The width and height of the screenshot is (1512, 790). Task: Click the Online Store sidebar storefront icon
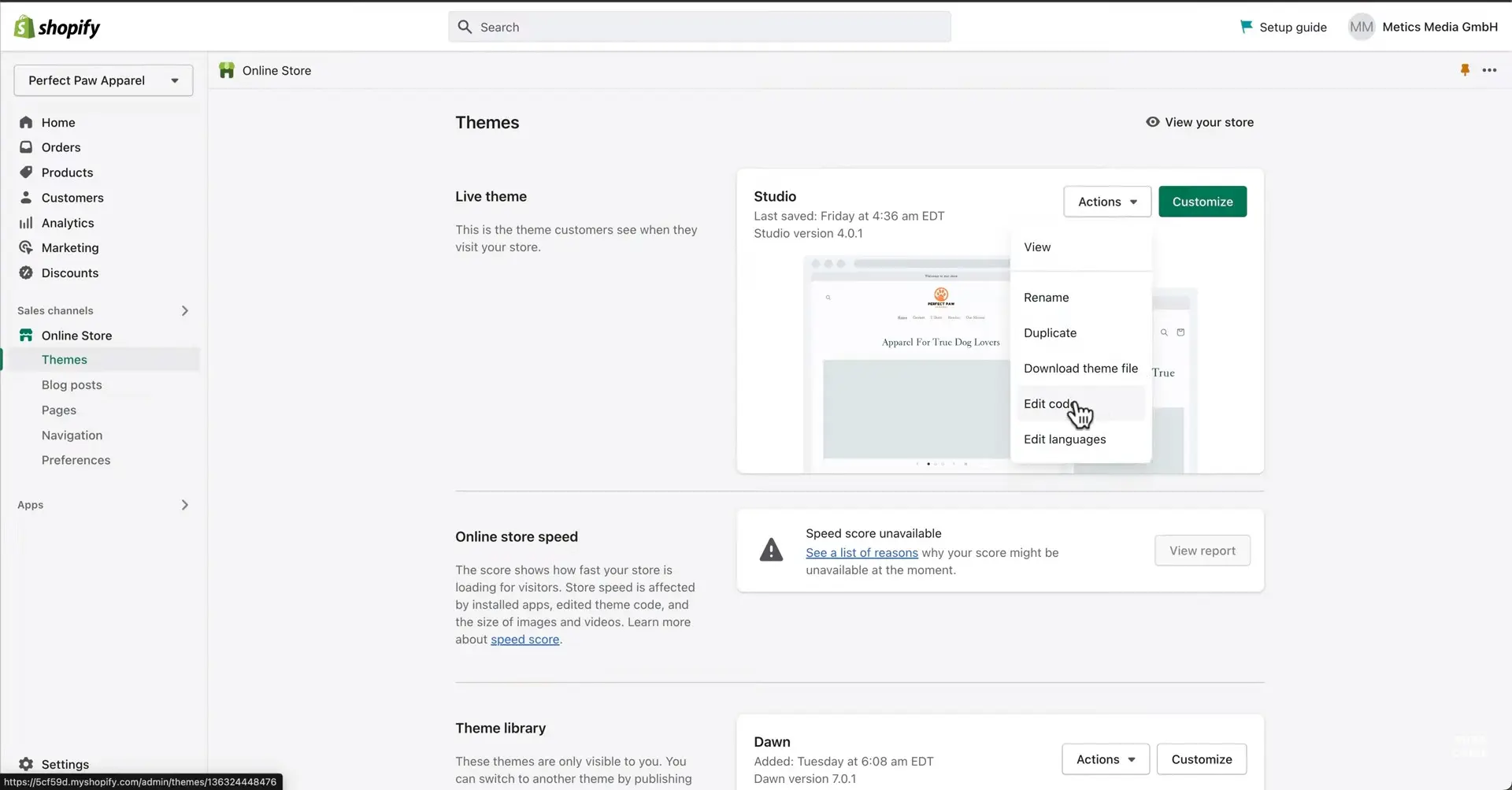point(26,335)
